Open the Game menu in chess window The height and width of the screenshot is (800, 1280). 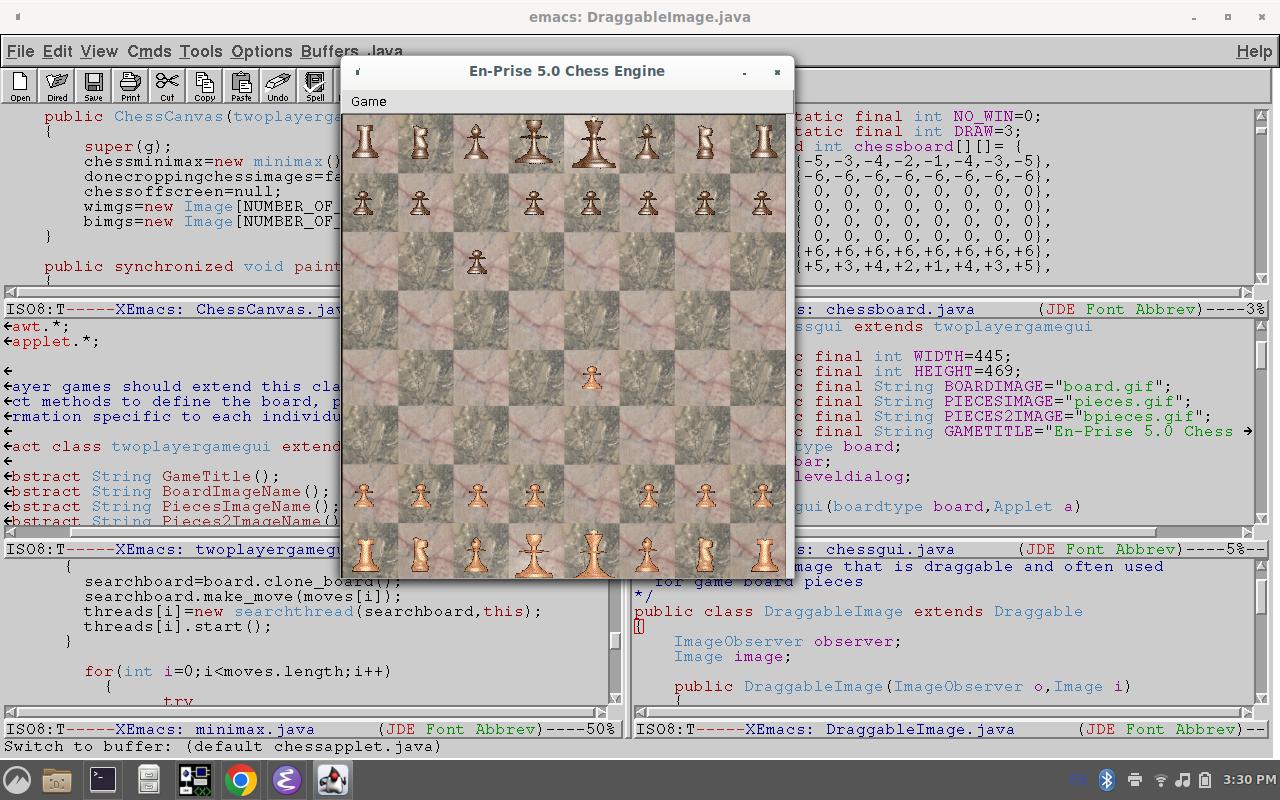[x=368, y=101]
